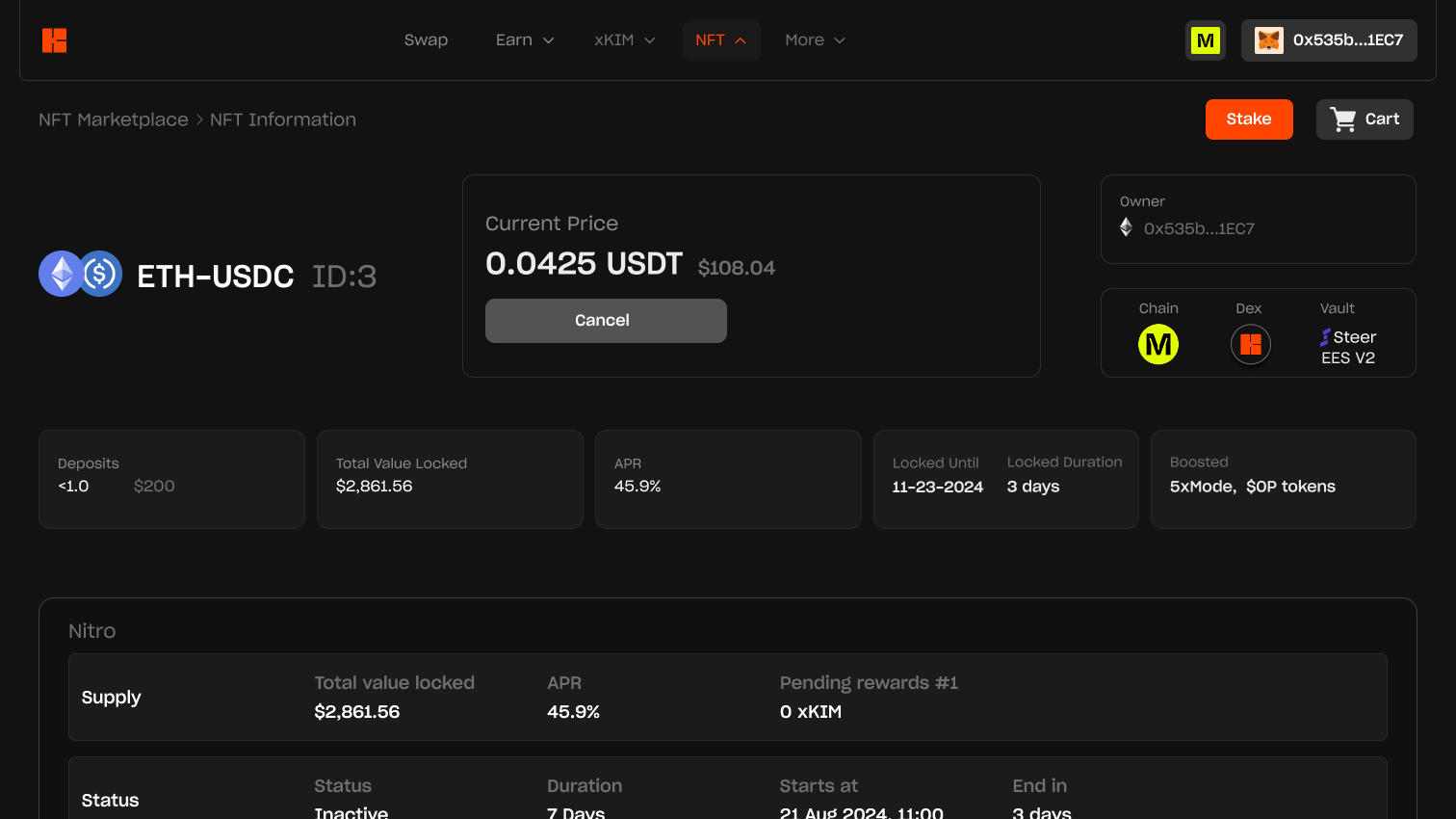Select the Locked Duration 3 days value
This screenshot has height=819, width=1456.
(x=1033, y=487)
